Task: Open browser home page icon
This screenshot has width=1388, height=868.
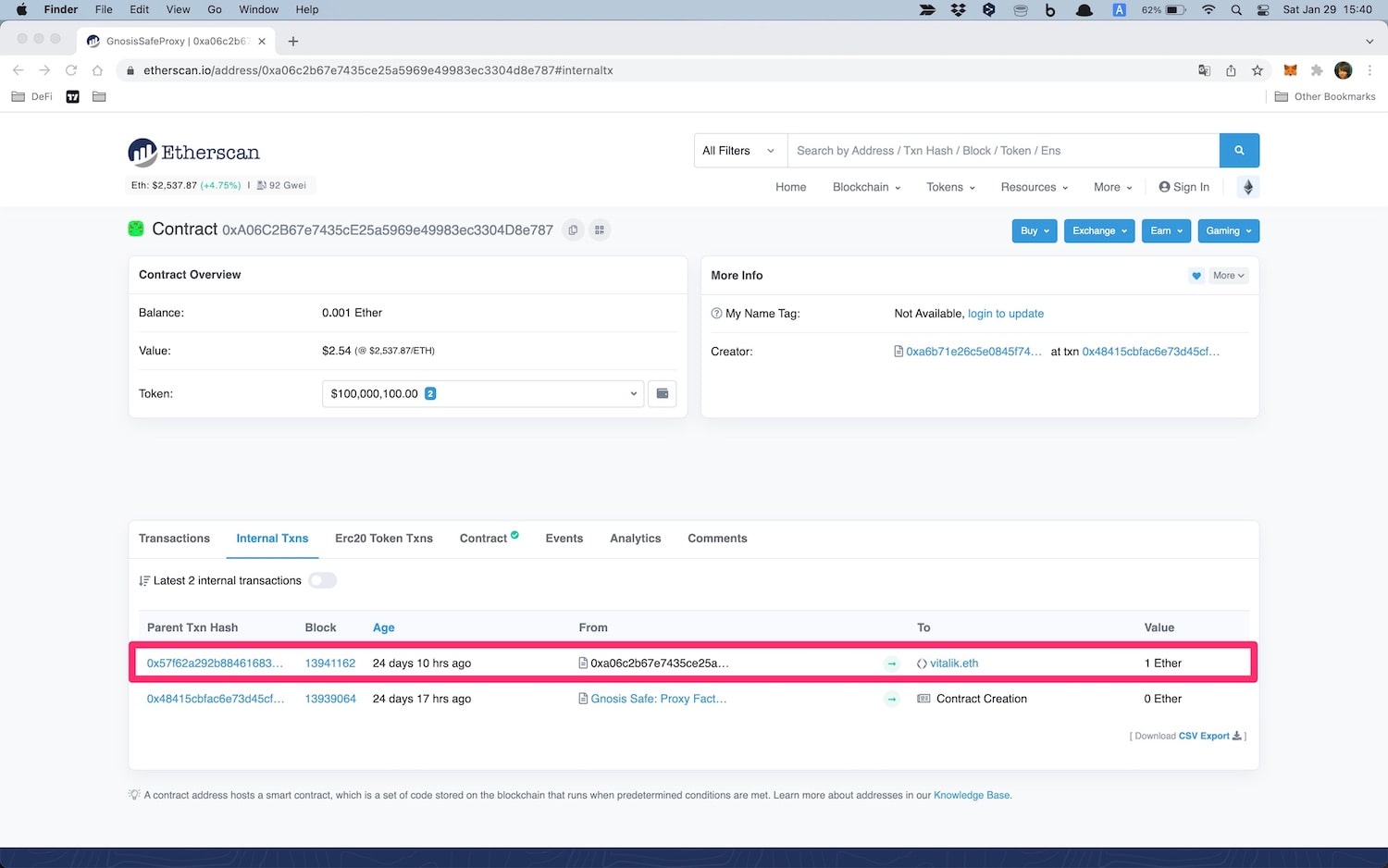Action: [97, 70]
